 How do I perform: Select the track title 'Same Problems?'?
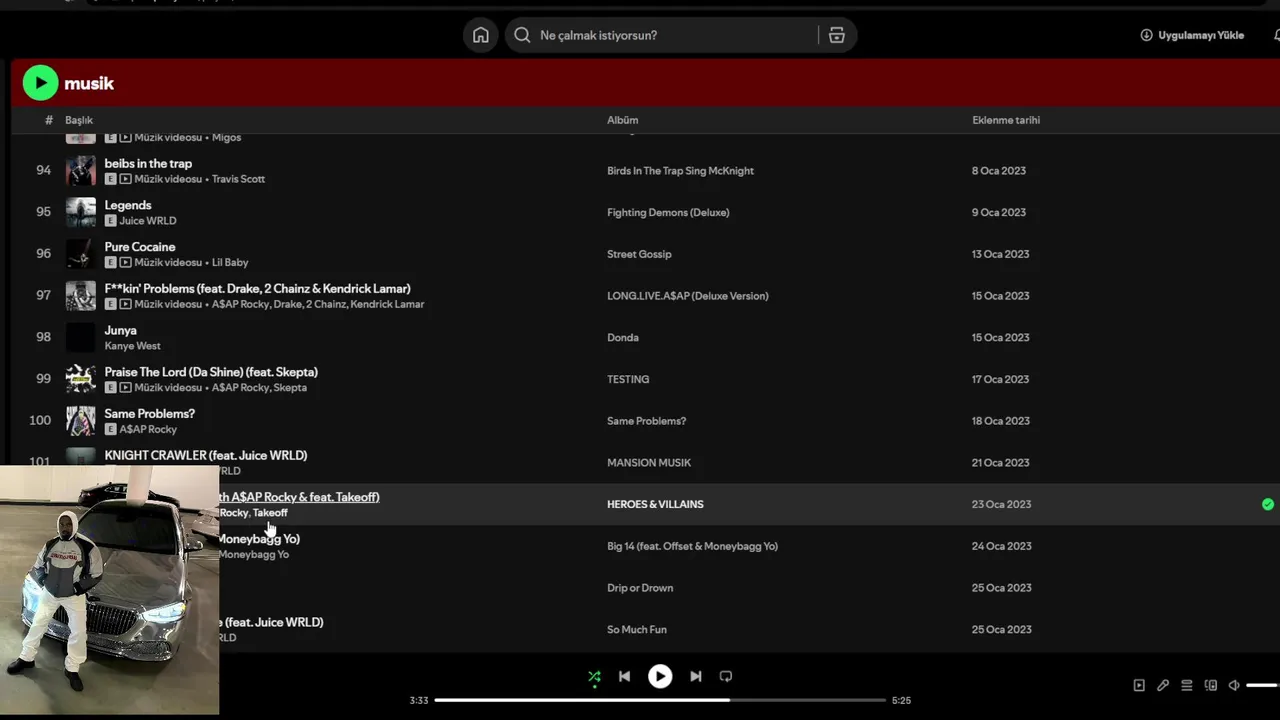click(x=150, y=414)
